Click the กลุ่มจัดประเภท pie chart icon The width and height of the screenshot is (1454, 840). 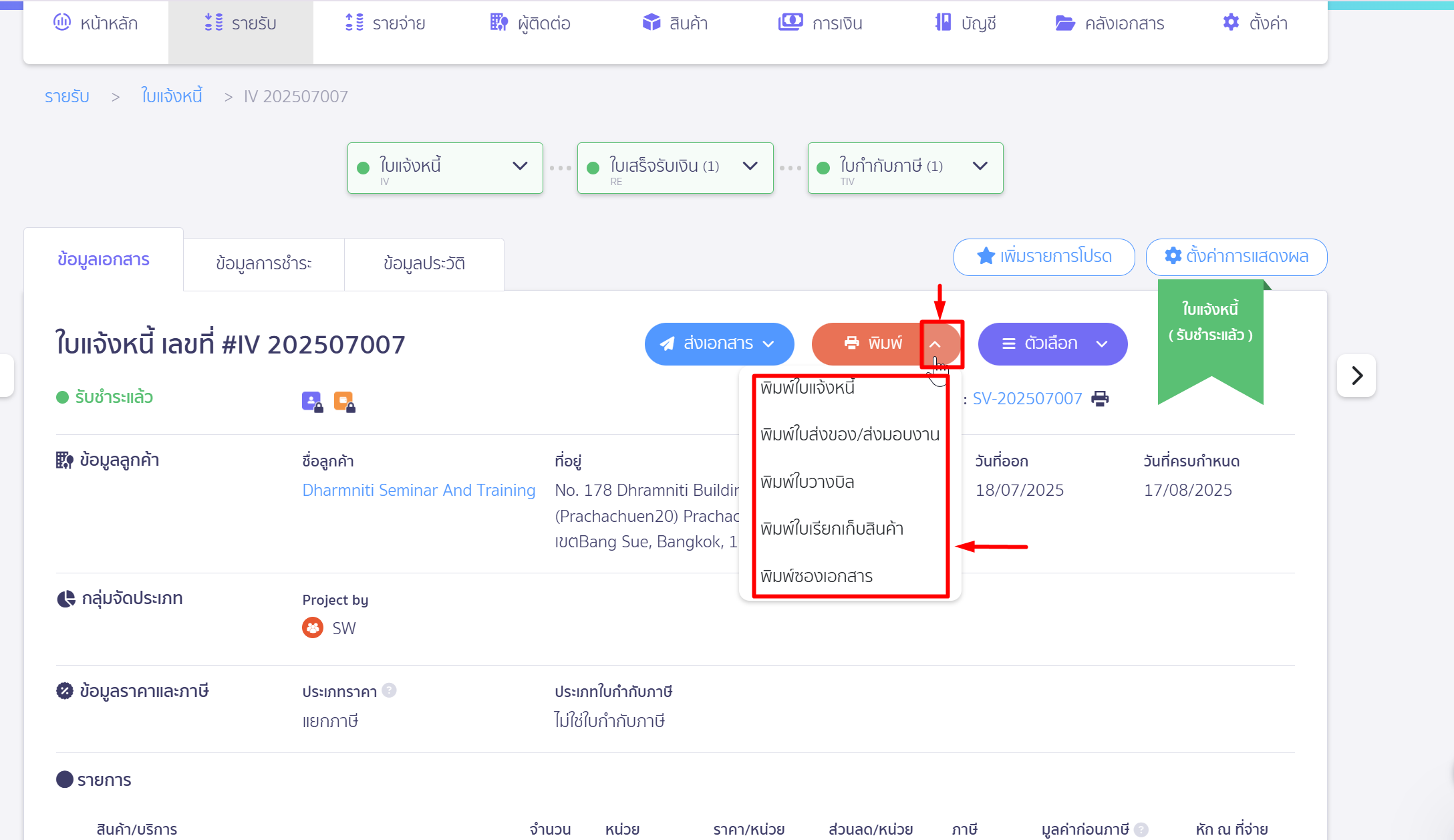pos(65,599)
